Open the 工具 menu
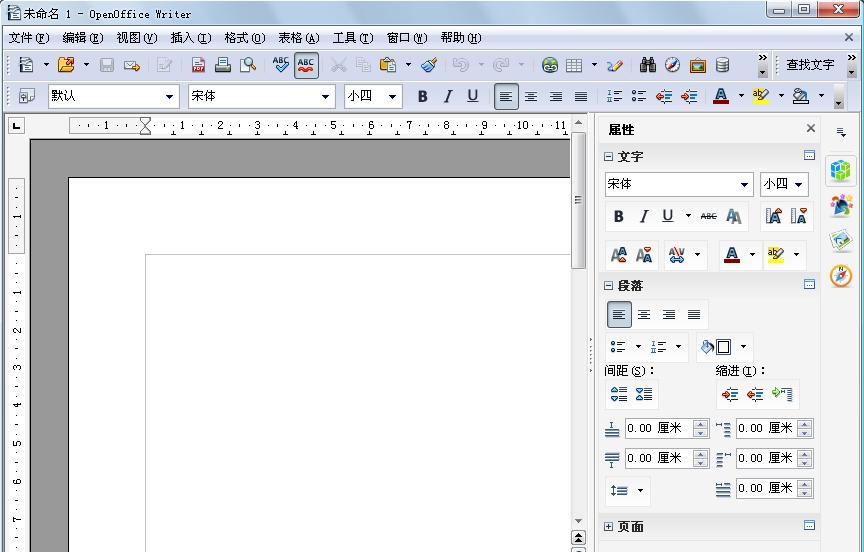Screen dimensions: 864x552 click(x=353, y=37)
